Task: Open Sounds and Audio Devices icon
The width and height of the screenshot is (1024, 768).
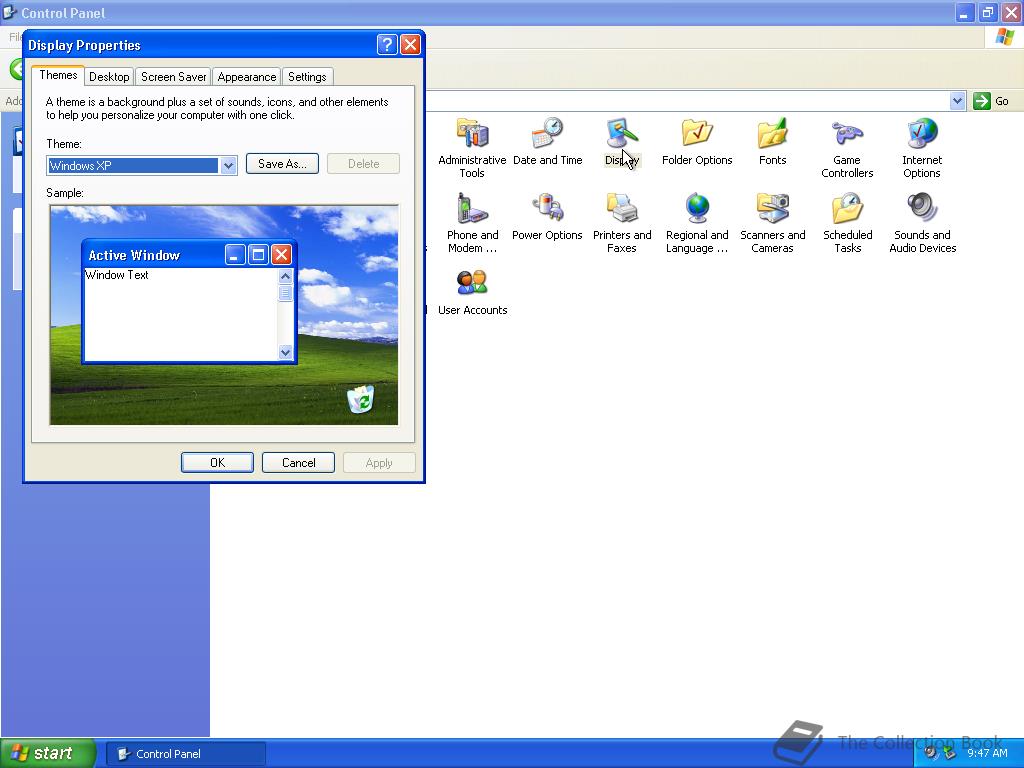Action: point(922,208)
